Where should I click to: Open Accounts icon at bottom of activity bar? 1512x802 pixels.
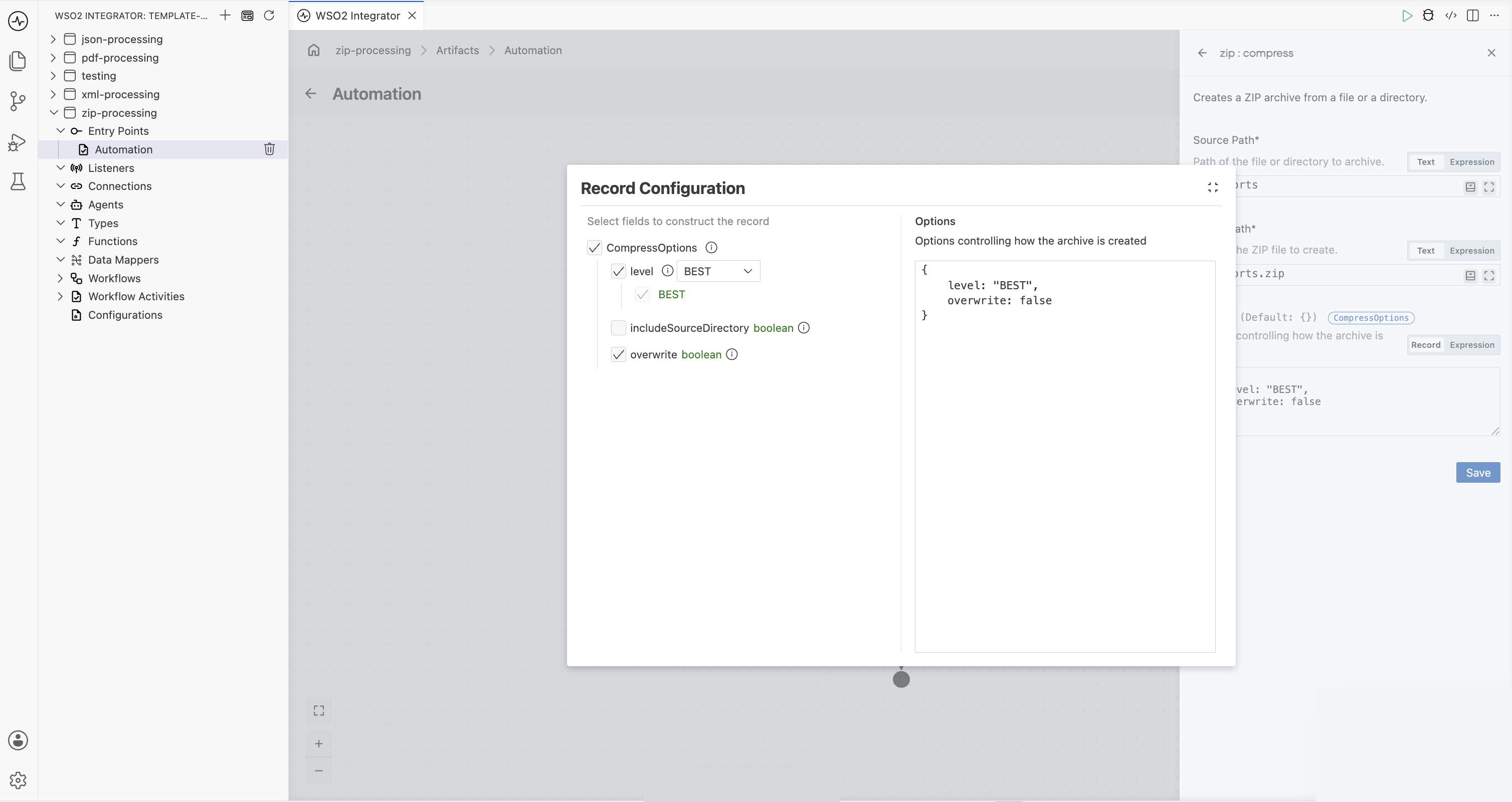coord(18,740)
